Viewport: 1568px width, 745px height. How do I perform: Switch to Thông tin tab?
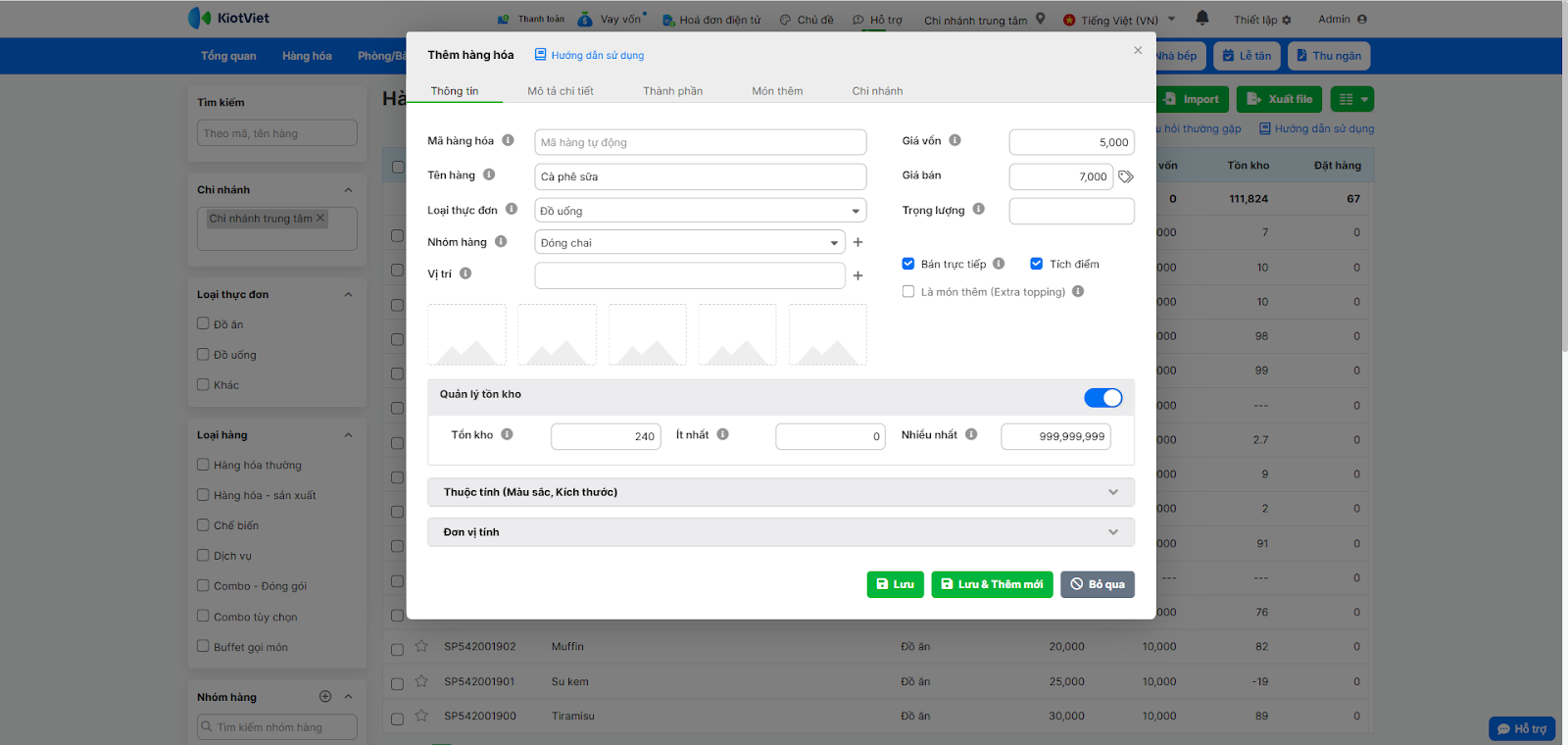pyautogui.click(x=455, y=91)
